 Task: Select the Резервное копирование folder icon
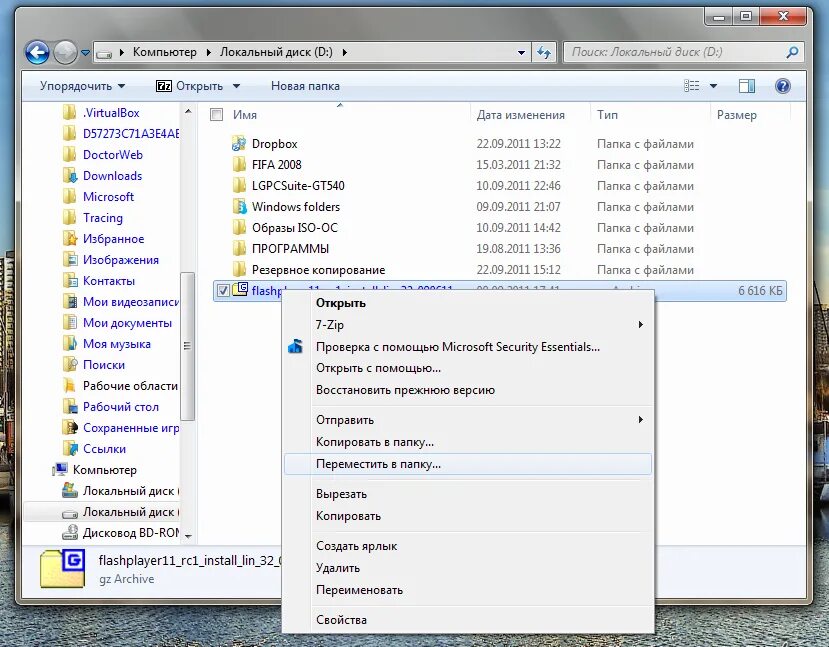[x=239, y=270]
